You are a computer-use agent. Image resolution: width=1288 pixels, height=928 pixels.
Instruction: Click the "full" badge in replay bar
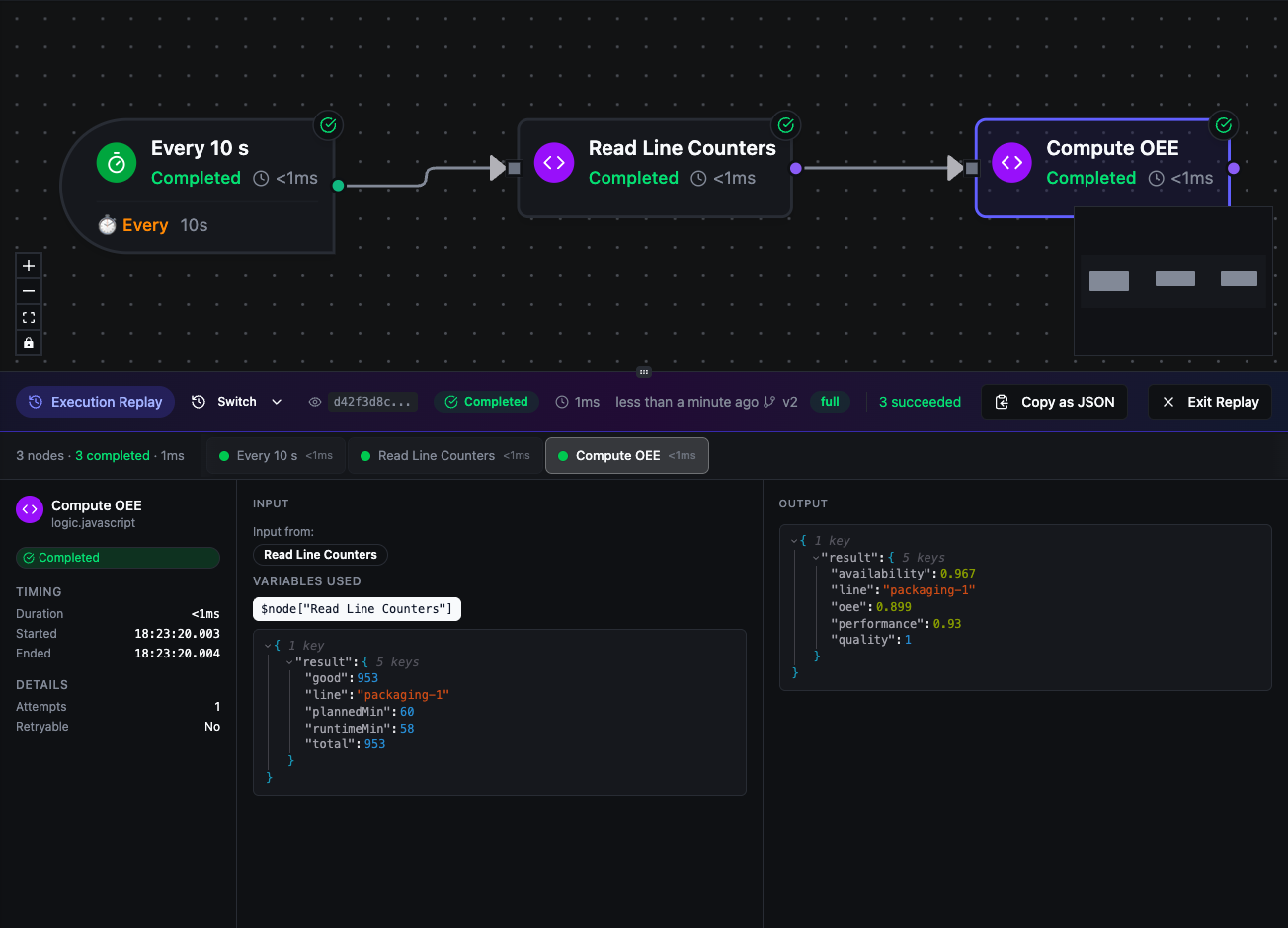(x=830, y=402)
